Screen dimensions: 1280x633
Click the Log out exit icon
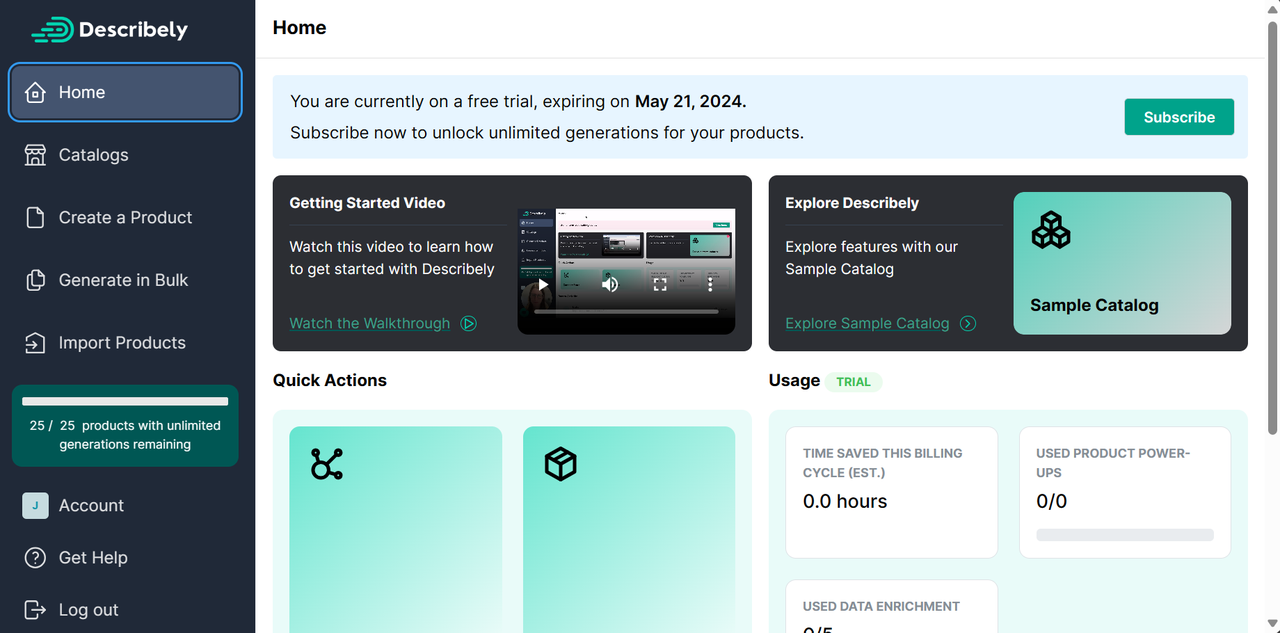[x=35, y=610]
